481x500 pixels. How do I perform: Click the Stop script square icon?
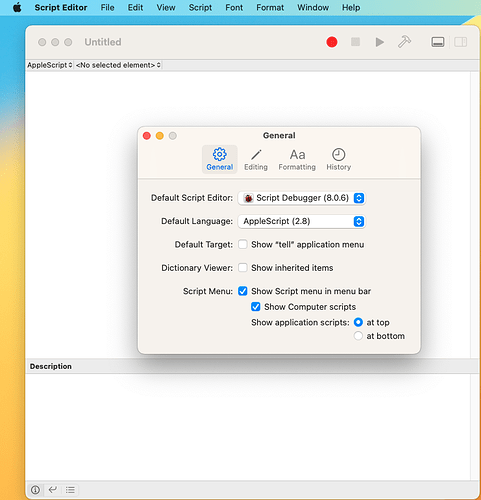[355, 42]
